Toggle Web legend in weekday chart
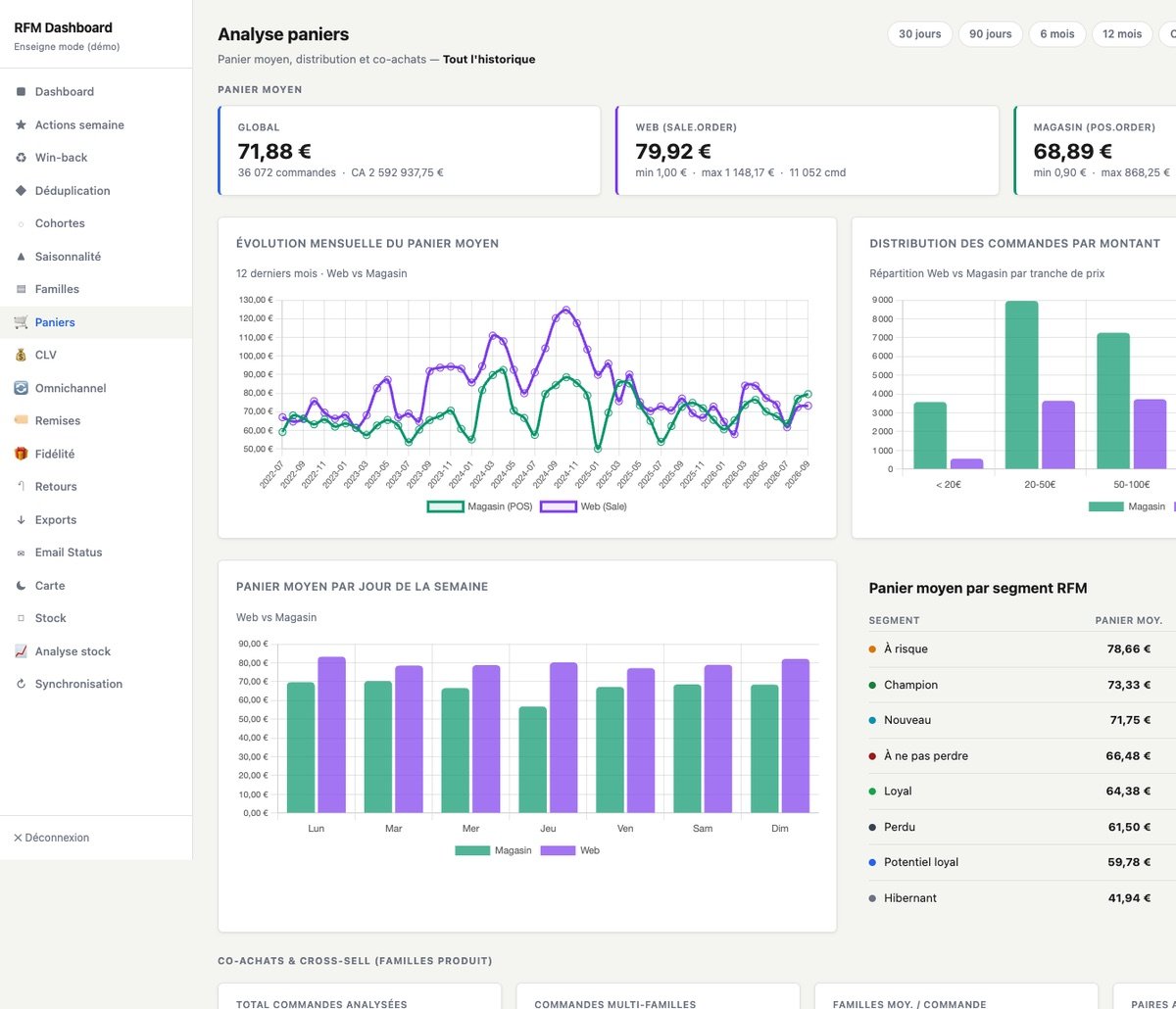The width and height of the screenshot is (1176, 1009). pos(570,850)
